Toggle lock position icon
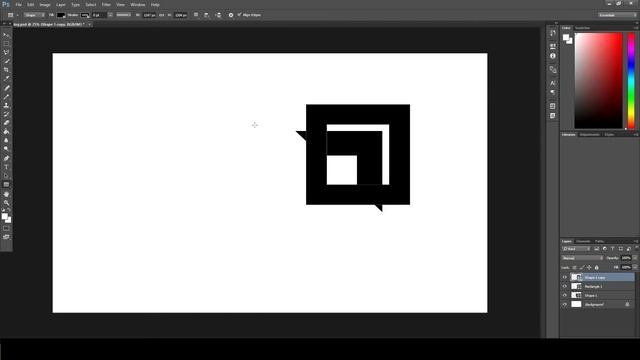 coord(589,268)
